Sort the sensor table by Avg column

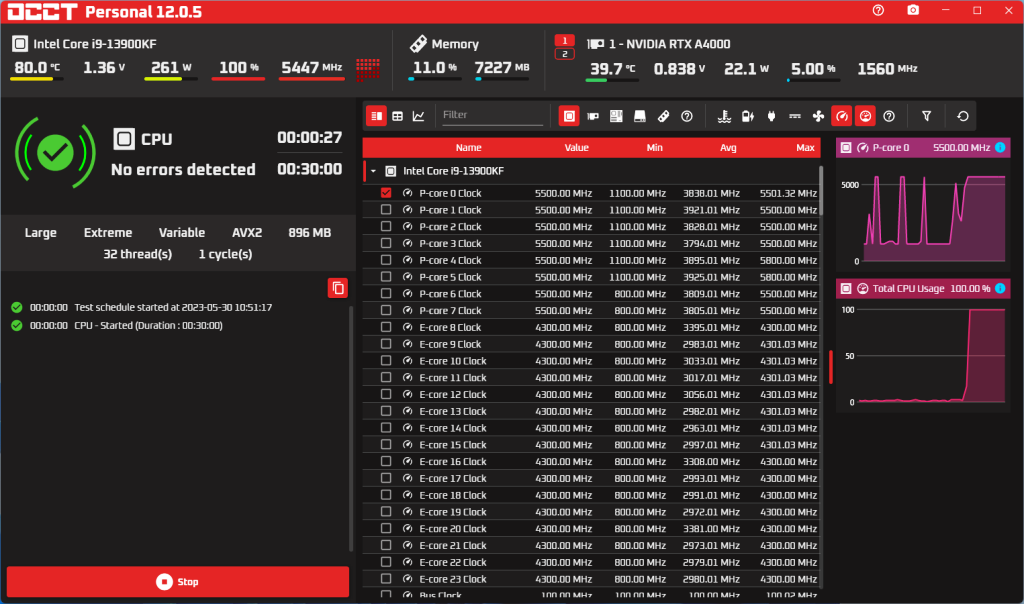point(728,148)
